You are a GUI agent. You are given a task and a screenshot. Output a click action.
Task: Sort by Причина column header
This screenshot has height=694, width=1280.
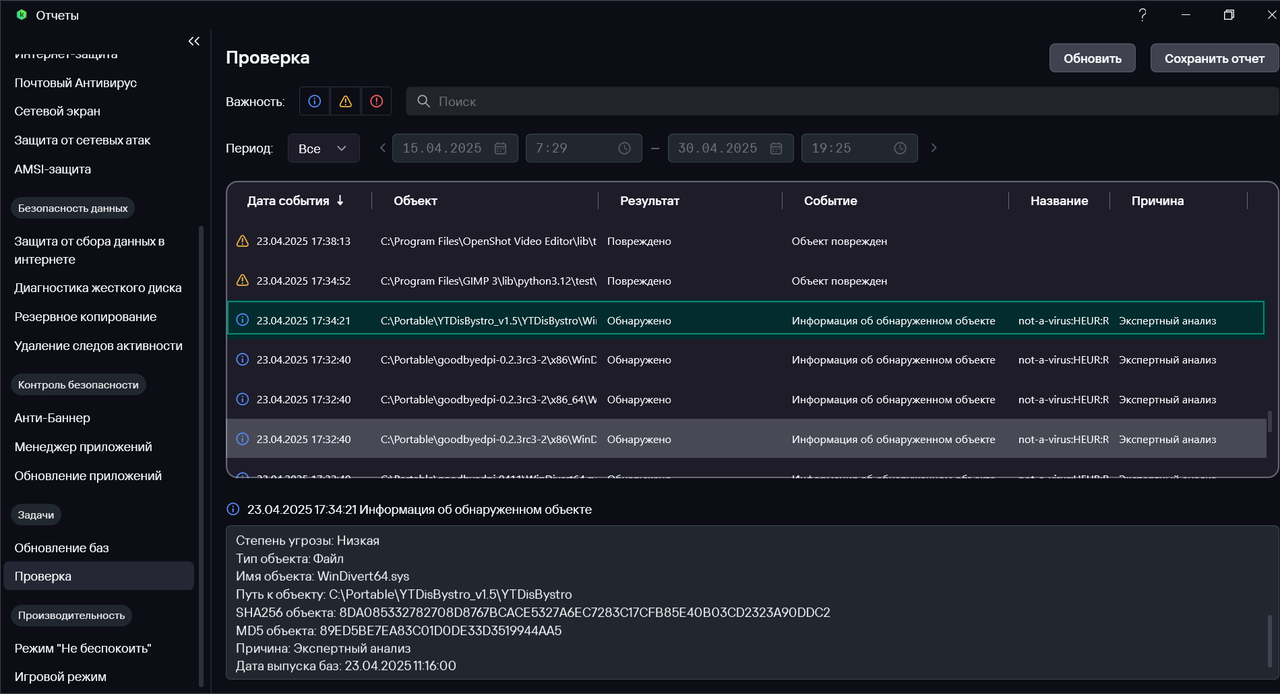(x=1157, y=200)
